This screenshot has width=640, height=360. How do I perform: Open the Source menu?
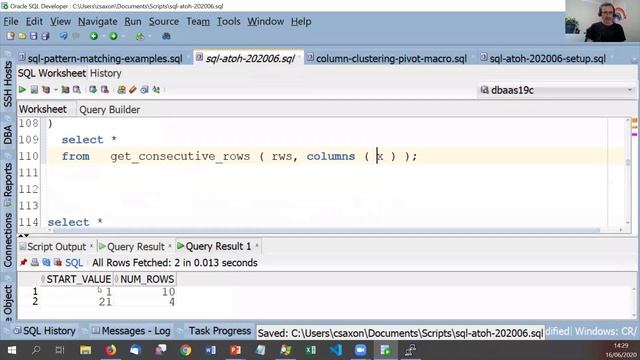(164, 21)
